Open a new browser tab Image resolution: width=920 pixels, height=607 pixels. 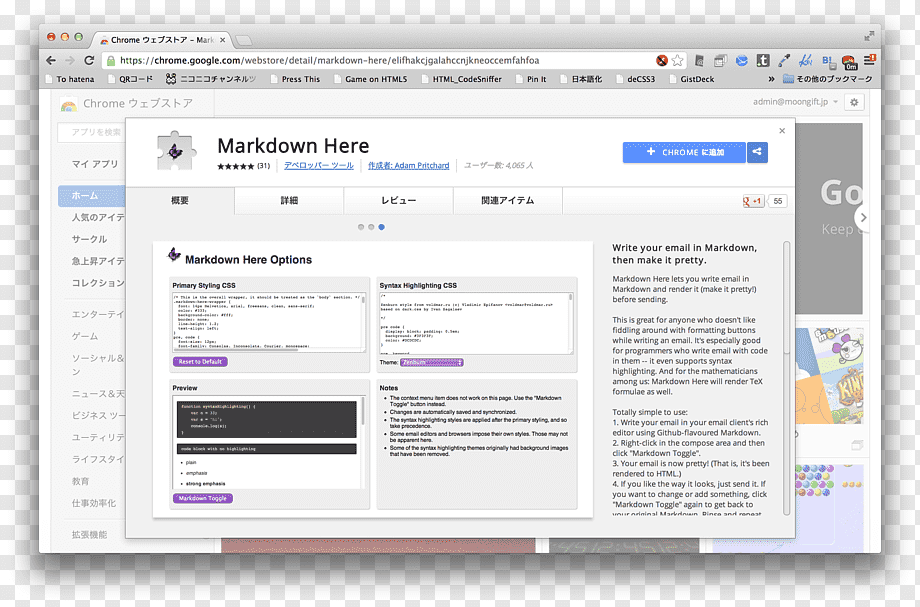(x=243, y=40)
